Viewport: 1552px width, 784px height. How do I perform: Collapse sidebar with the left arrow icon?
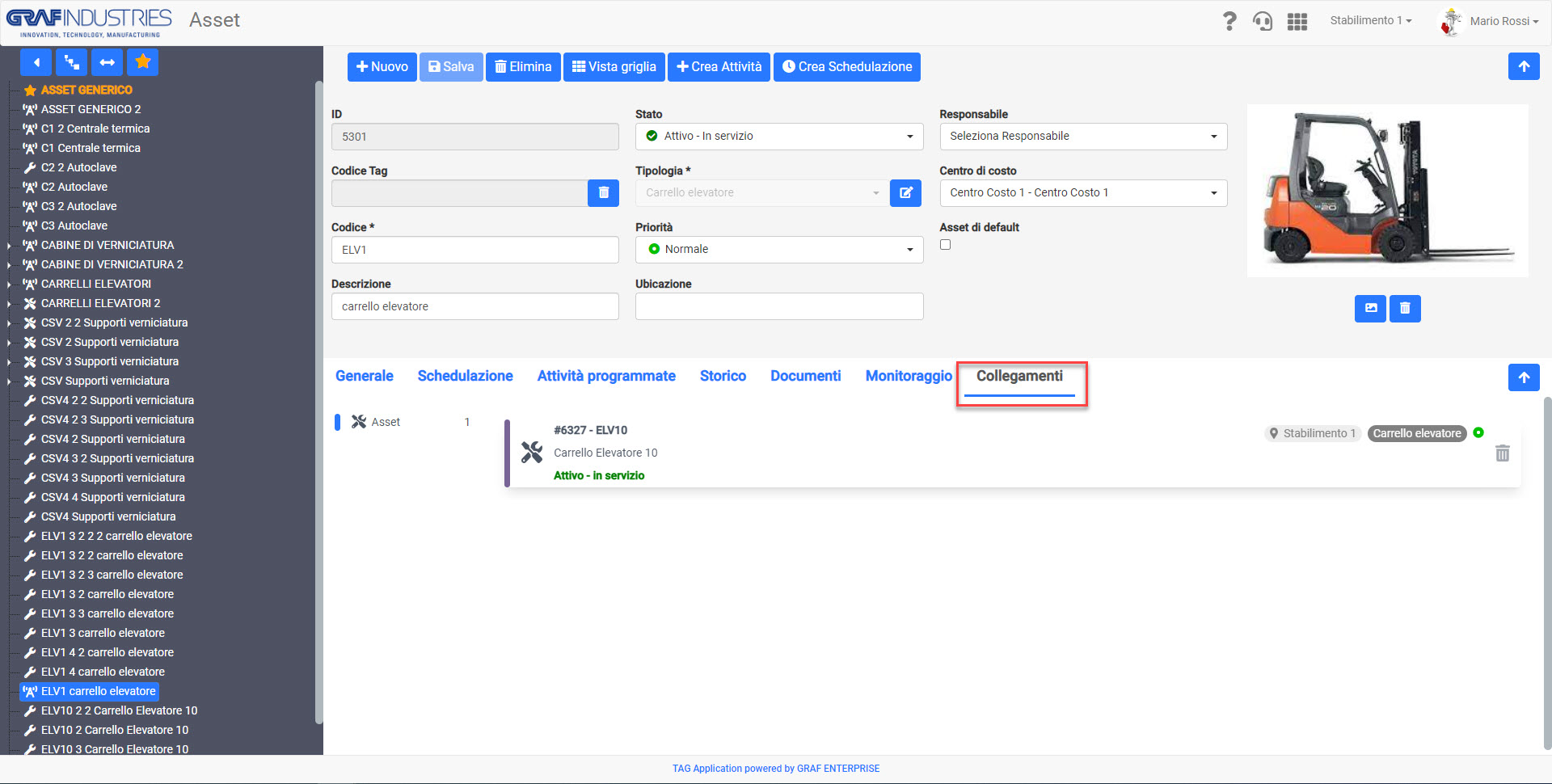[36, 62]
